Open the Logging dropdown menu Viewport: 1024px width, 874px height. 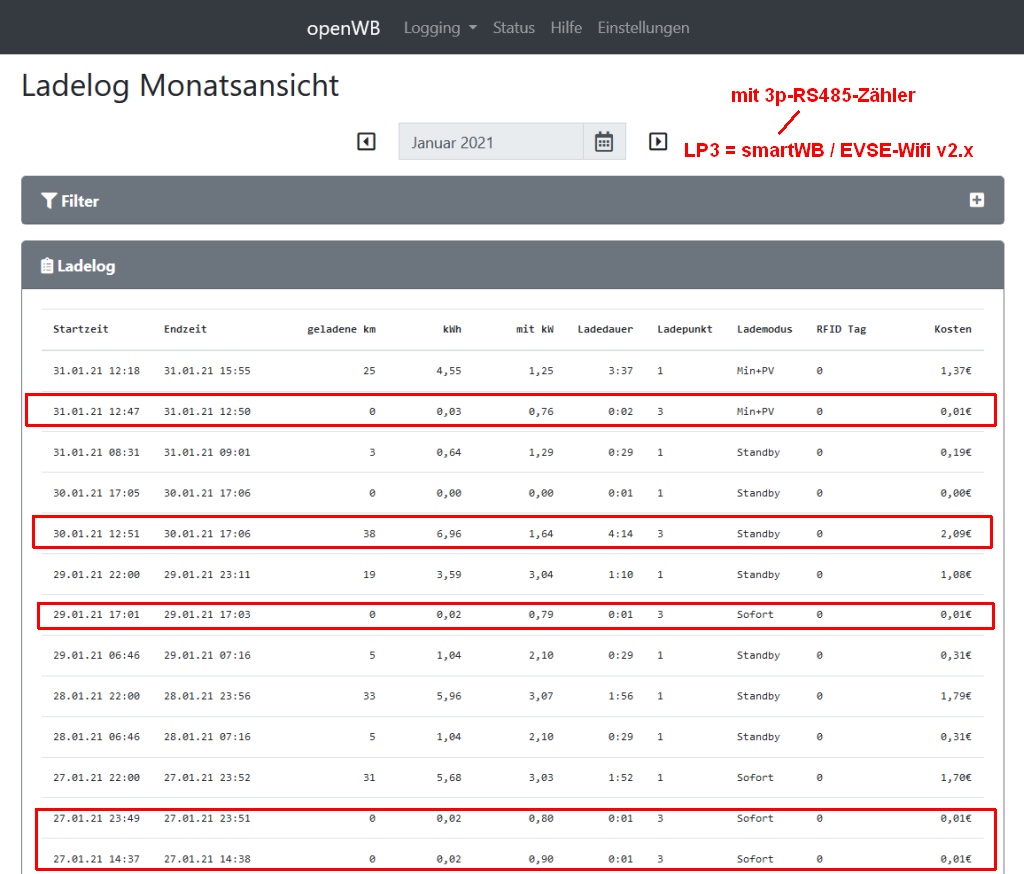pos(440,28)
